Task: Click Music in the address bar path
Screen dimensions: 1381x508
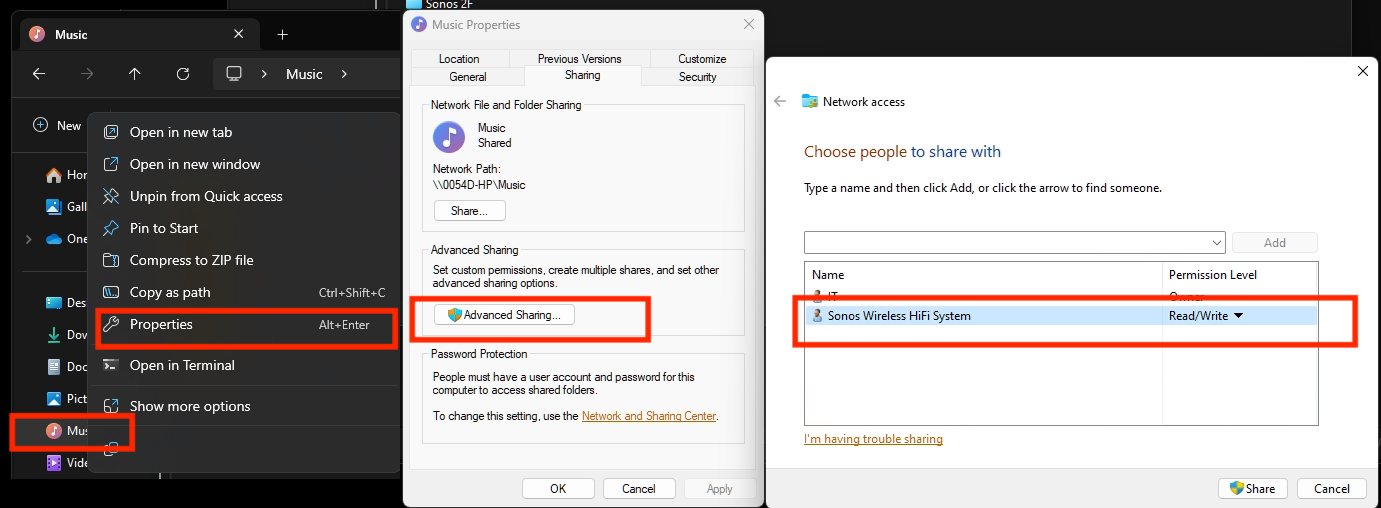Action: coord(304,74)
